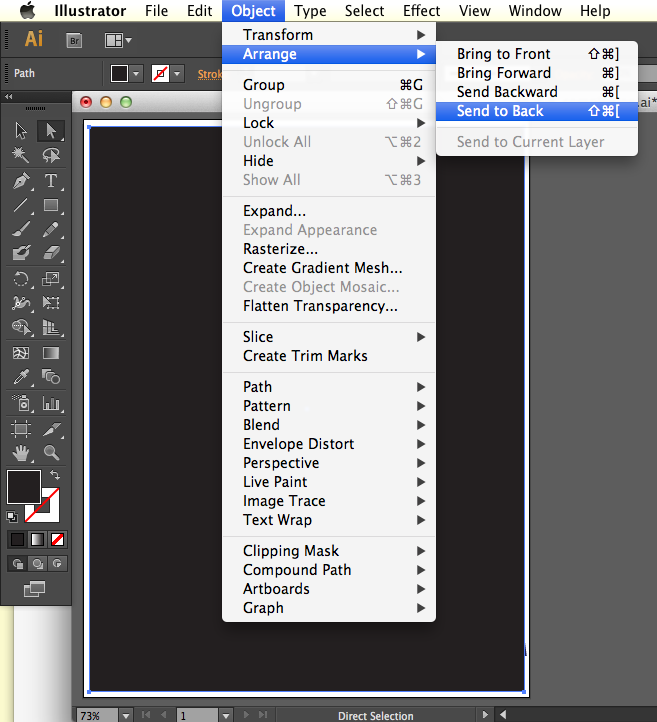The height and width of the screenshot is (722, 657).
Task: Click the Fill color swatch in Tools panel
Action: [23, 487]
